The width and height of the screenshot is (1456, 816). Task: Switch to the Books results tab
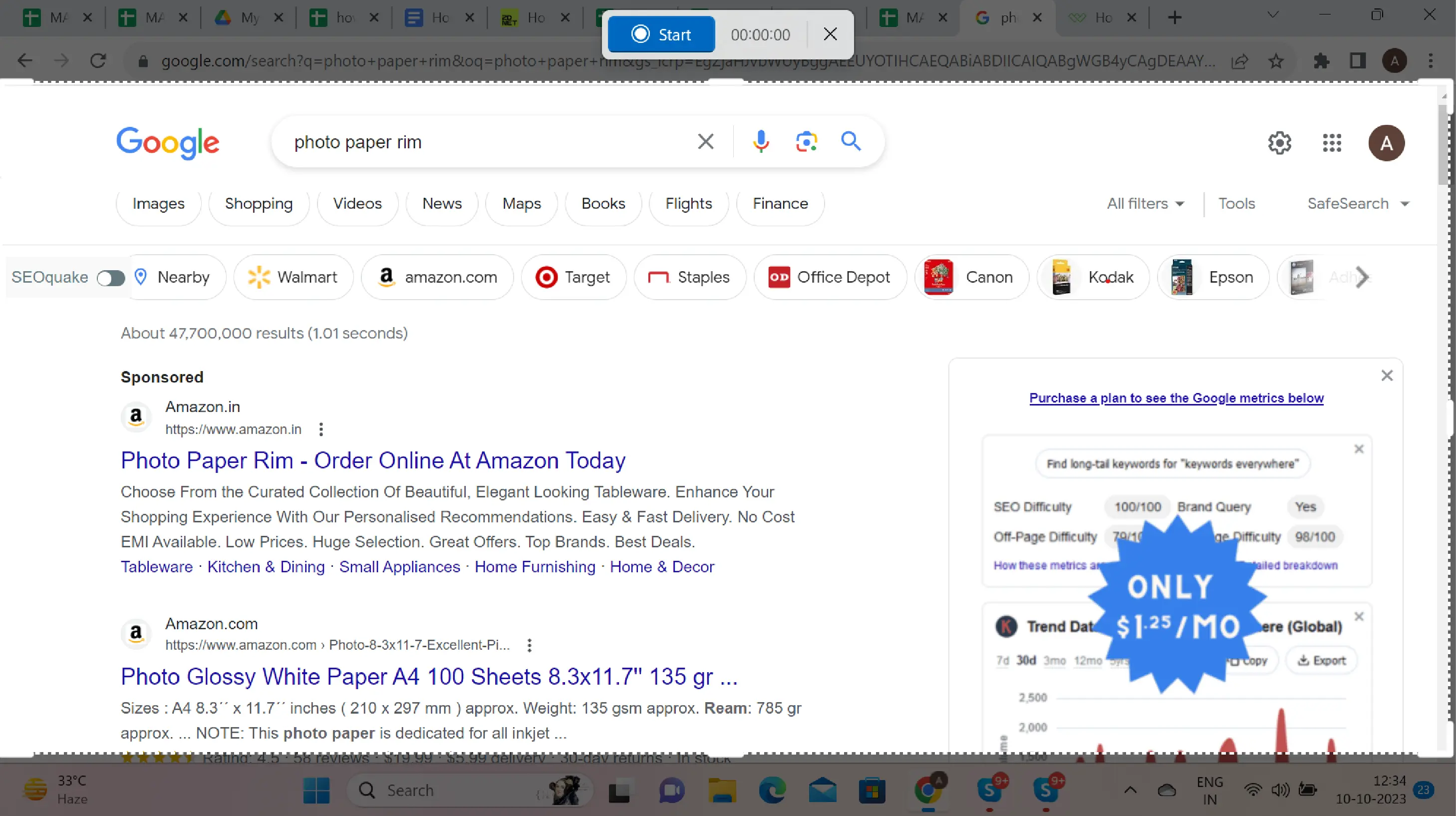tap(603, 204)
